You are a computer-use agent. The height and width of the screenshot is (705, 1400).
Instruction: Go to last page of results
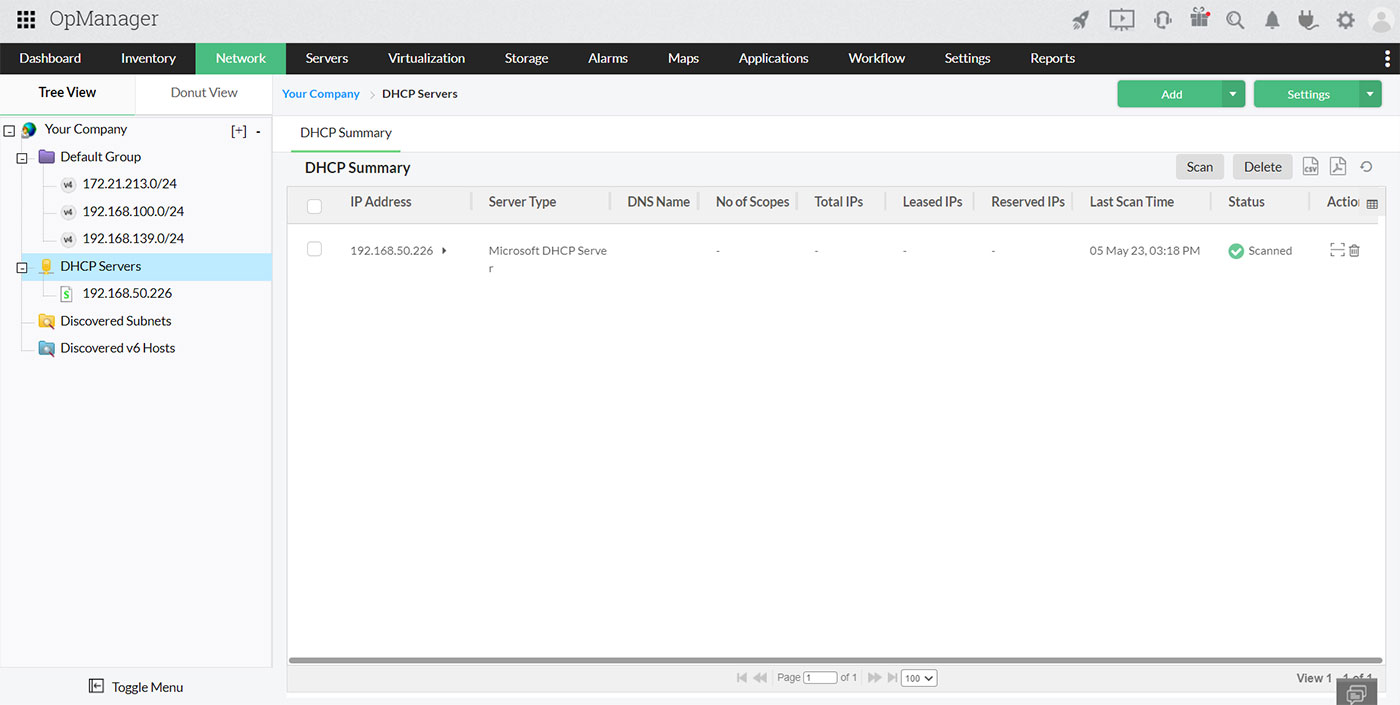pos(892,678)
